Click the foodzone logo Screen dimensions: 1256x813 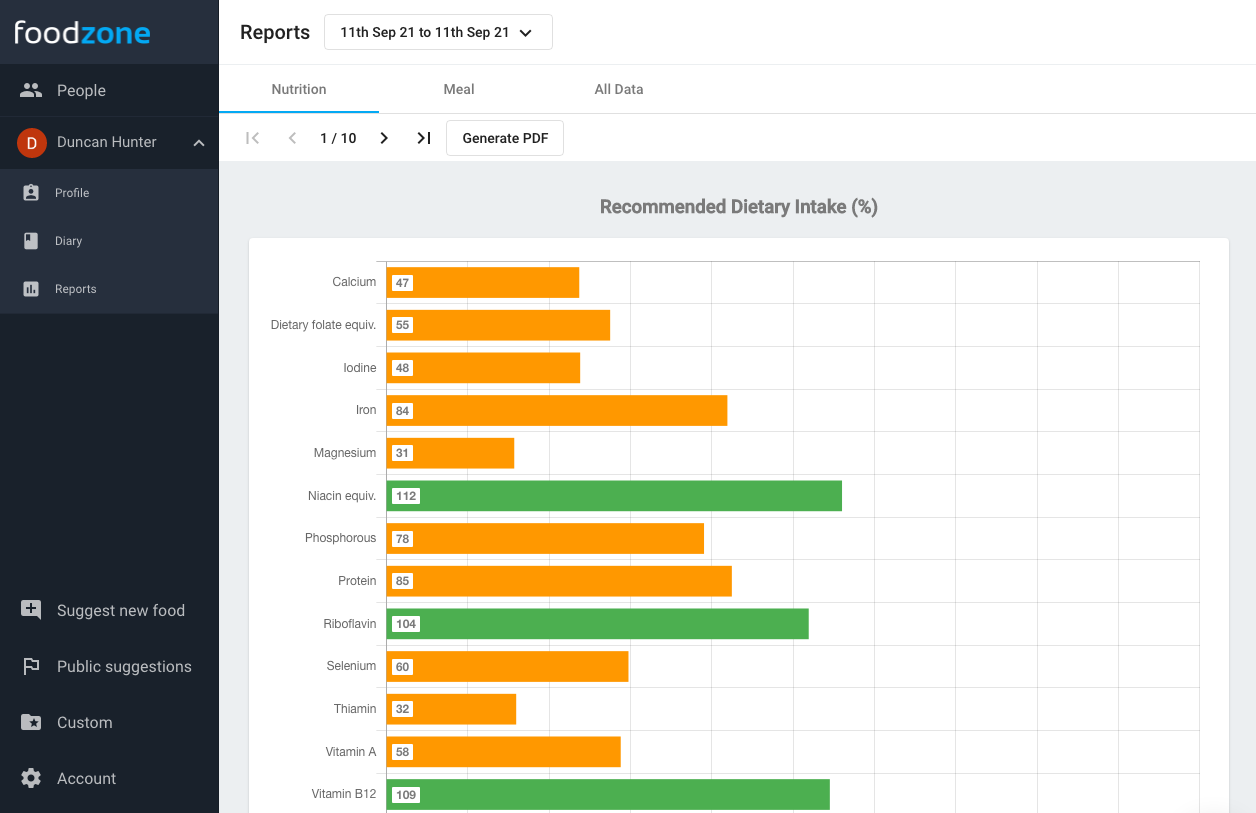point(82,32)
